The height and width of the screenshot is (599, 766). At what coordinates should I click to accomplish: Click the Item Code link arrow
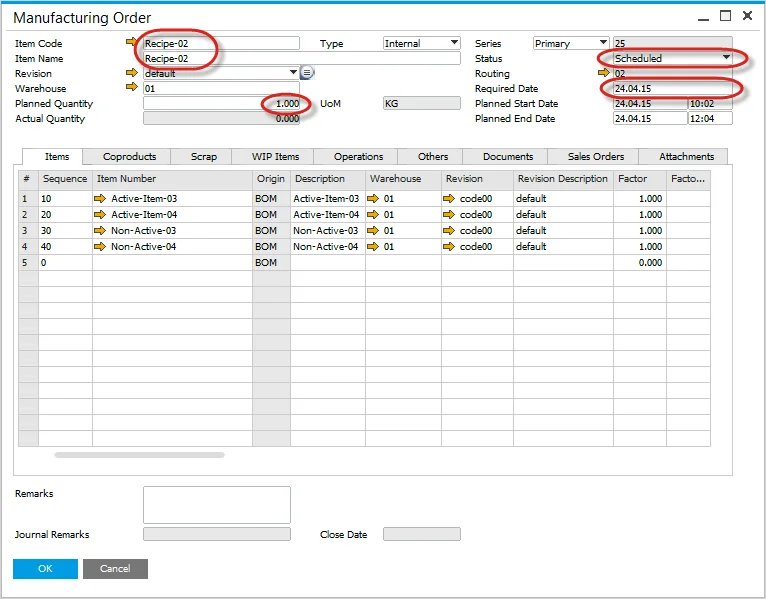(131, 43)
